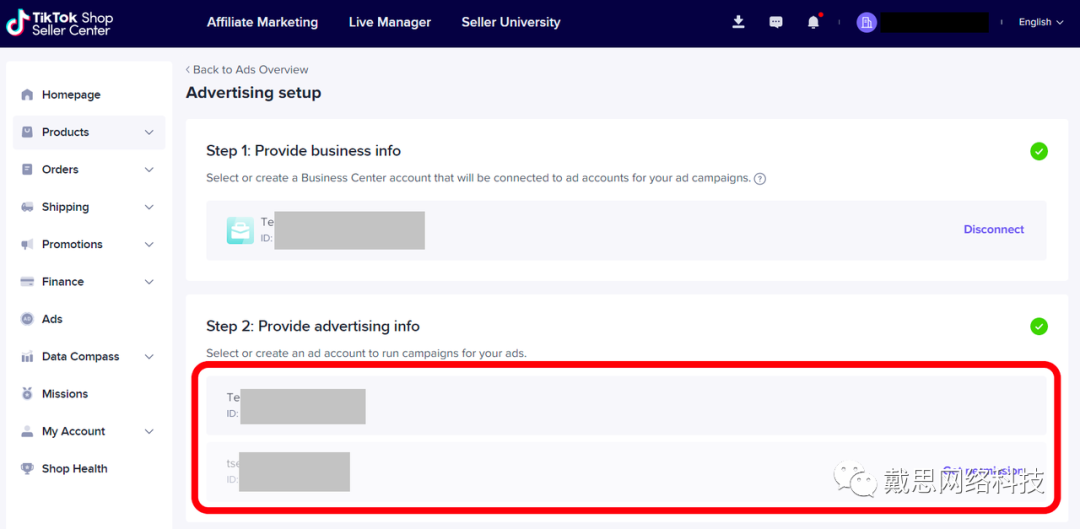
Task: Open Live Manager in top navigation
Action: click(390, 22)
